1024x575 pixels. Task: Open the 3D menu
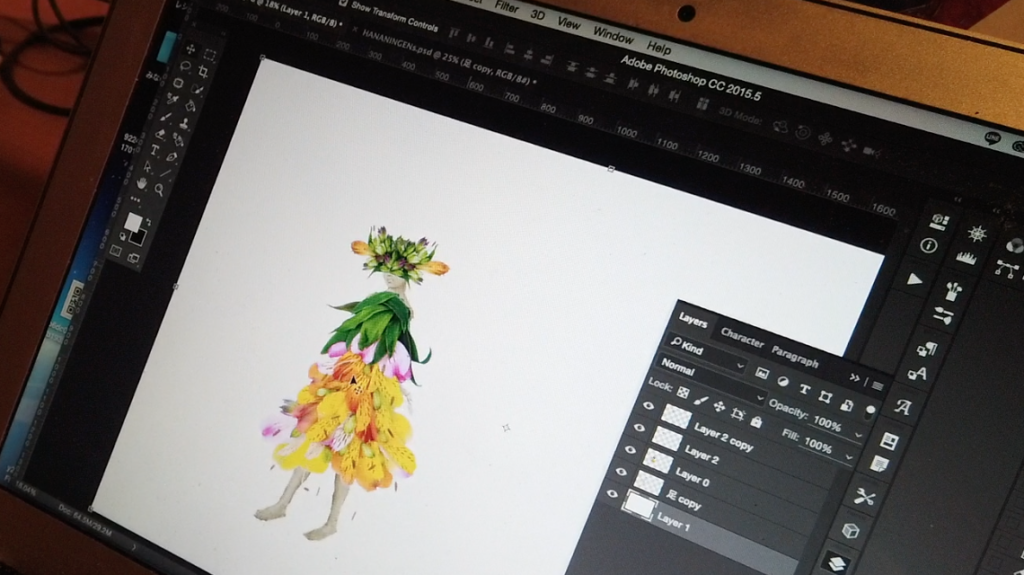pyautogui.click(x=537, y=14)
